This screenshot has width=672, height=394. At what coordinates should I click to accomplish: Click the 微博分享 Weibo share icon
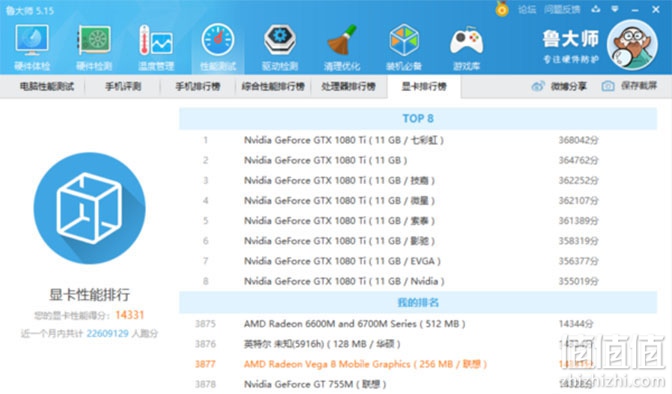538,86
